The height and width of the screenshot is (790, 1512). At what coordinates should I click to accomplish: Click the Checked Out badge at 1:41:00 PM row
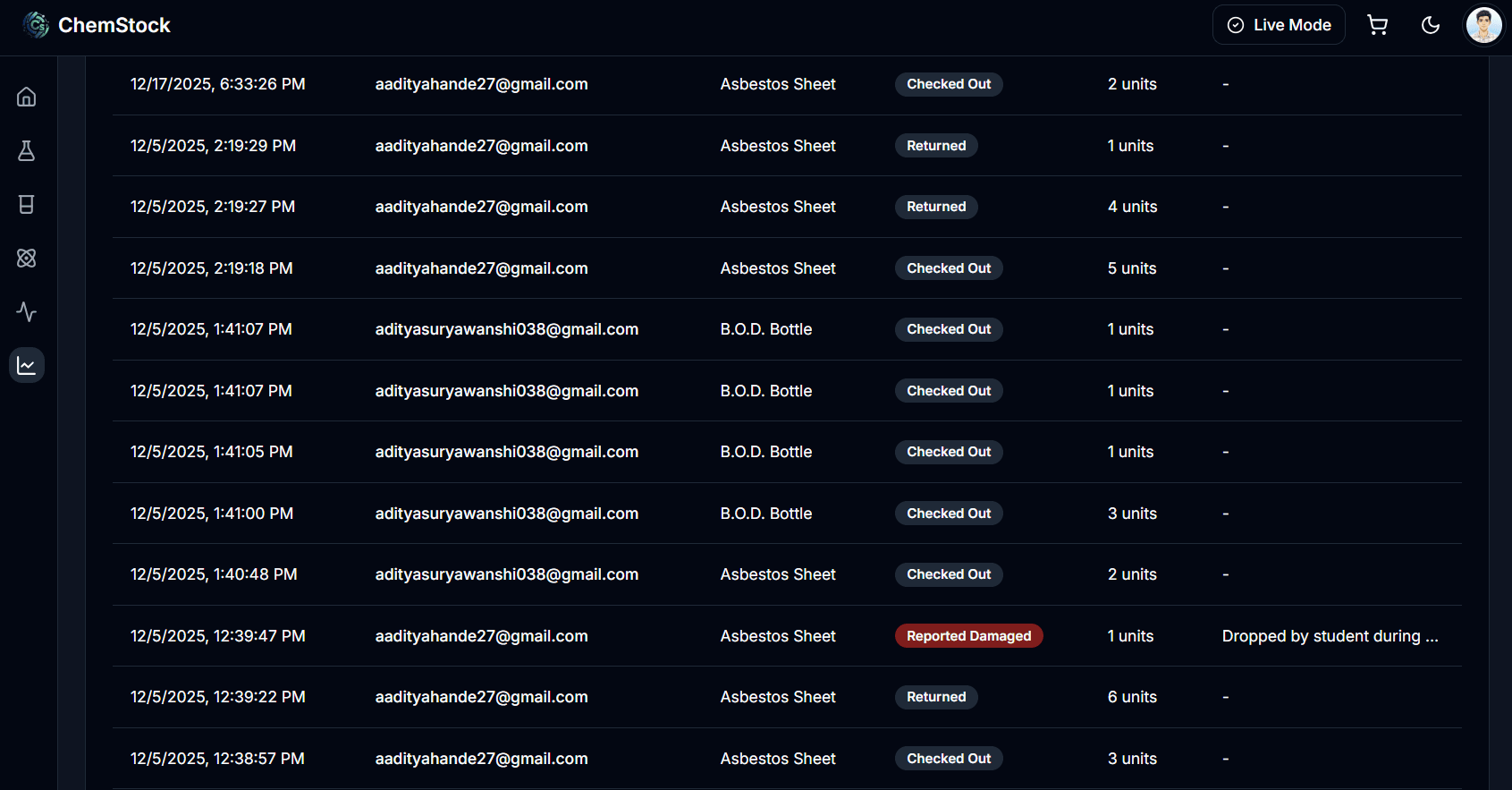pyautogui.click(x=949, y=514)
